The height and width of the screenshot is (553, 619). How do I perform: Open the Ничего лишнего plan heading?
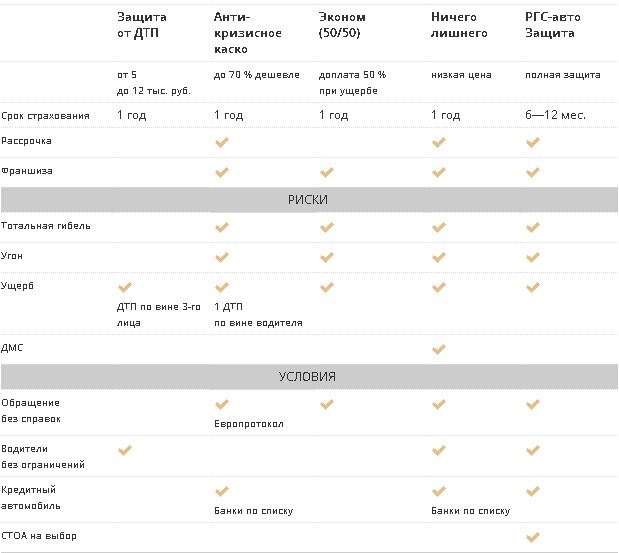(459, 25)
